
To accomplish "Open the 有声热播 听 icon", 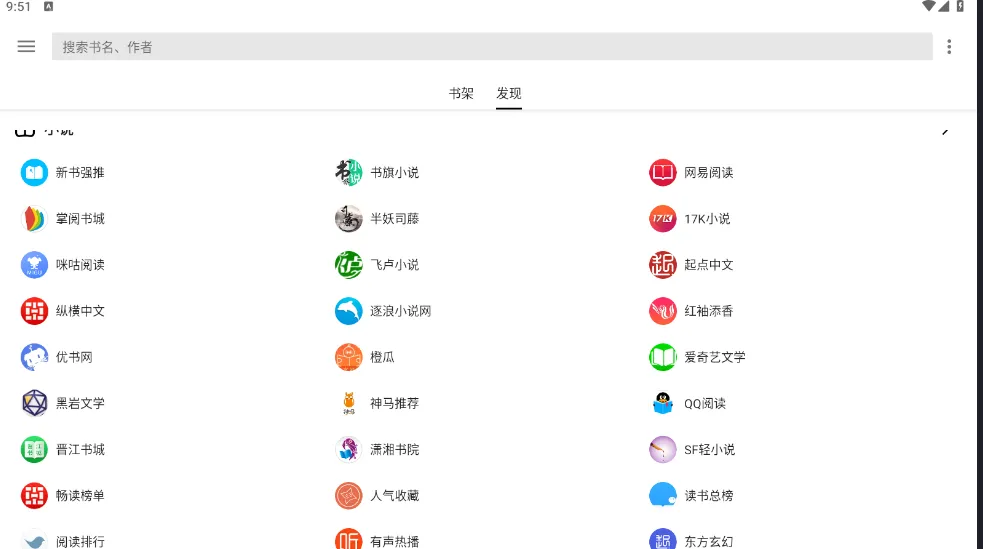I will click(x=349, y=539).
